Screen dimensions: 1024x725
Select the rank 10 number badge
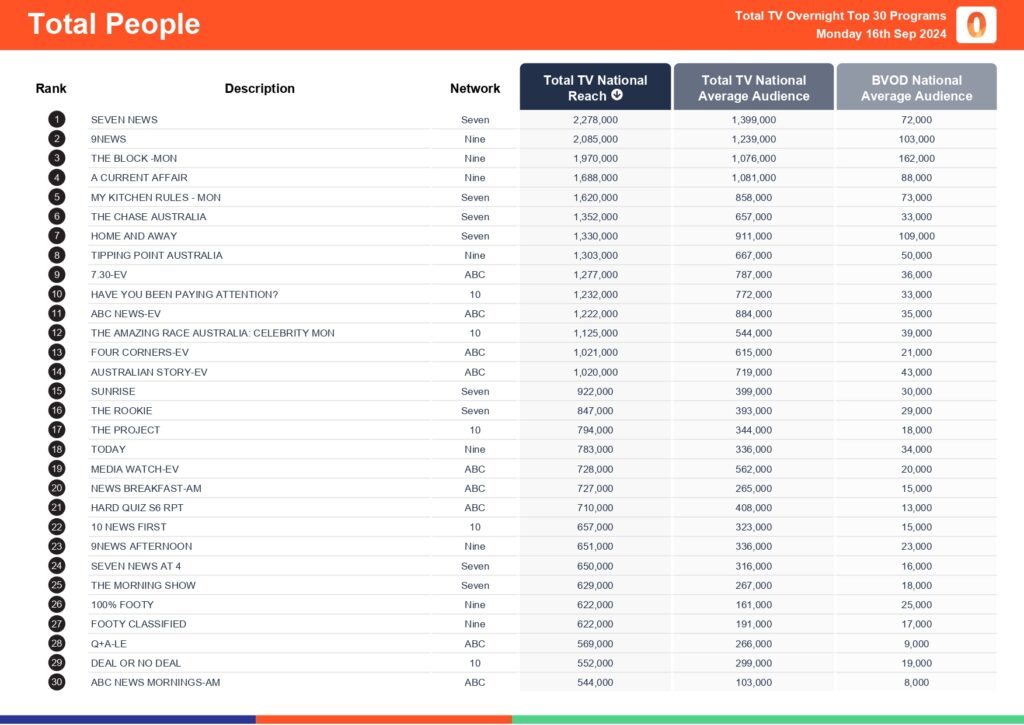(x=57, y=294)
